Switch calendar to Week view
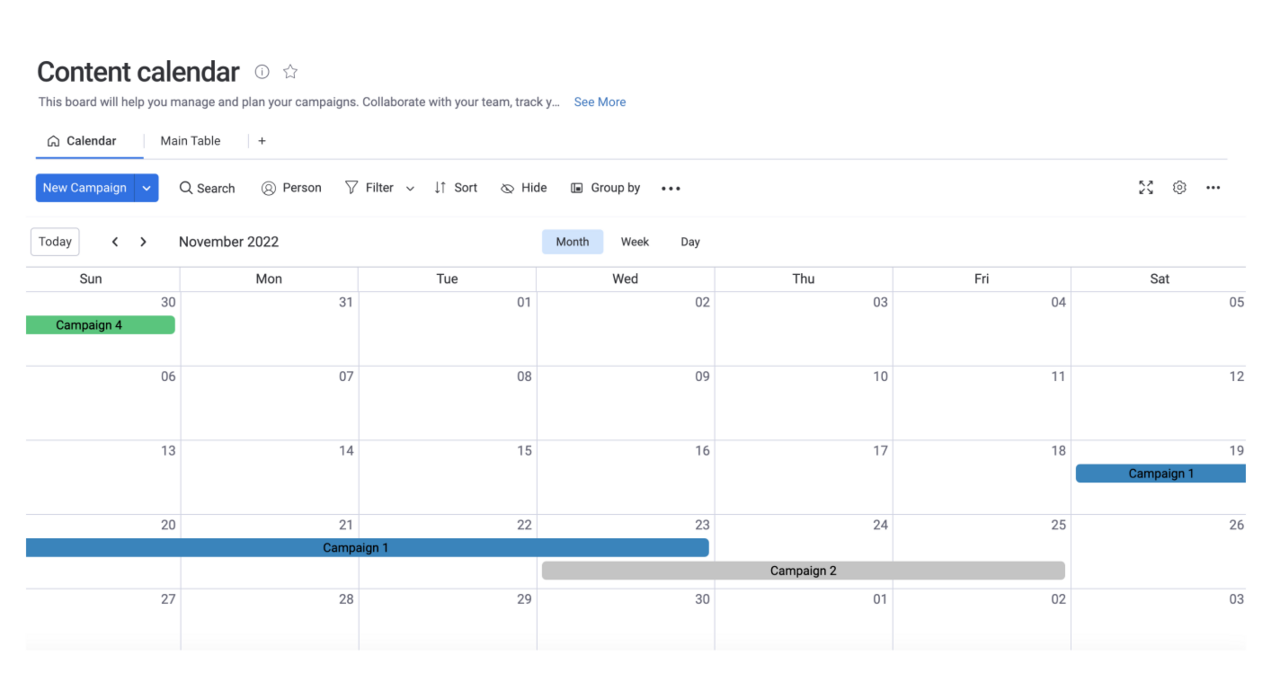This screenshot has height=700, width=1280. click(634, 242)
